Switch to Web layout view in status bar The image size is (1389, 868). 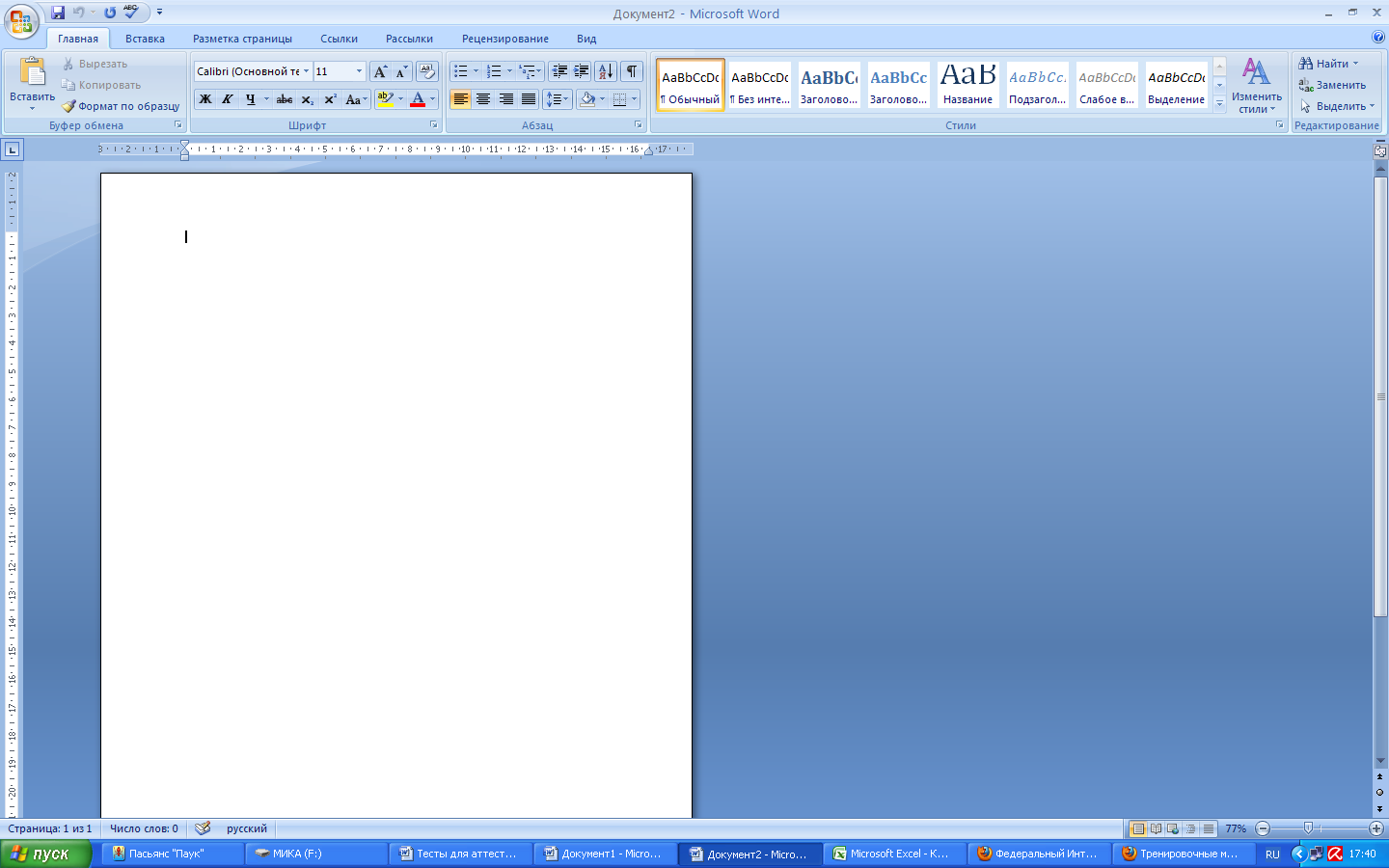click(x=1173, y=828)
